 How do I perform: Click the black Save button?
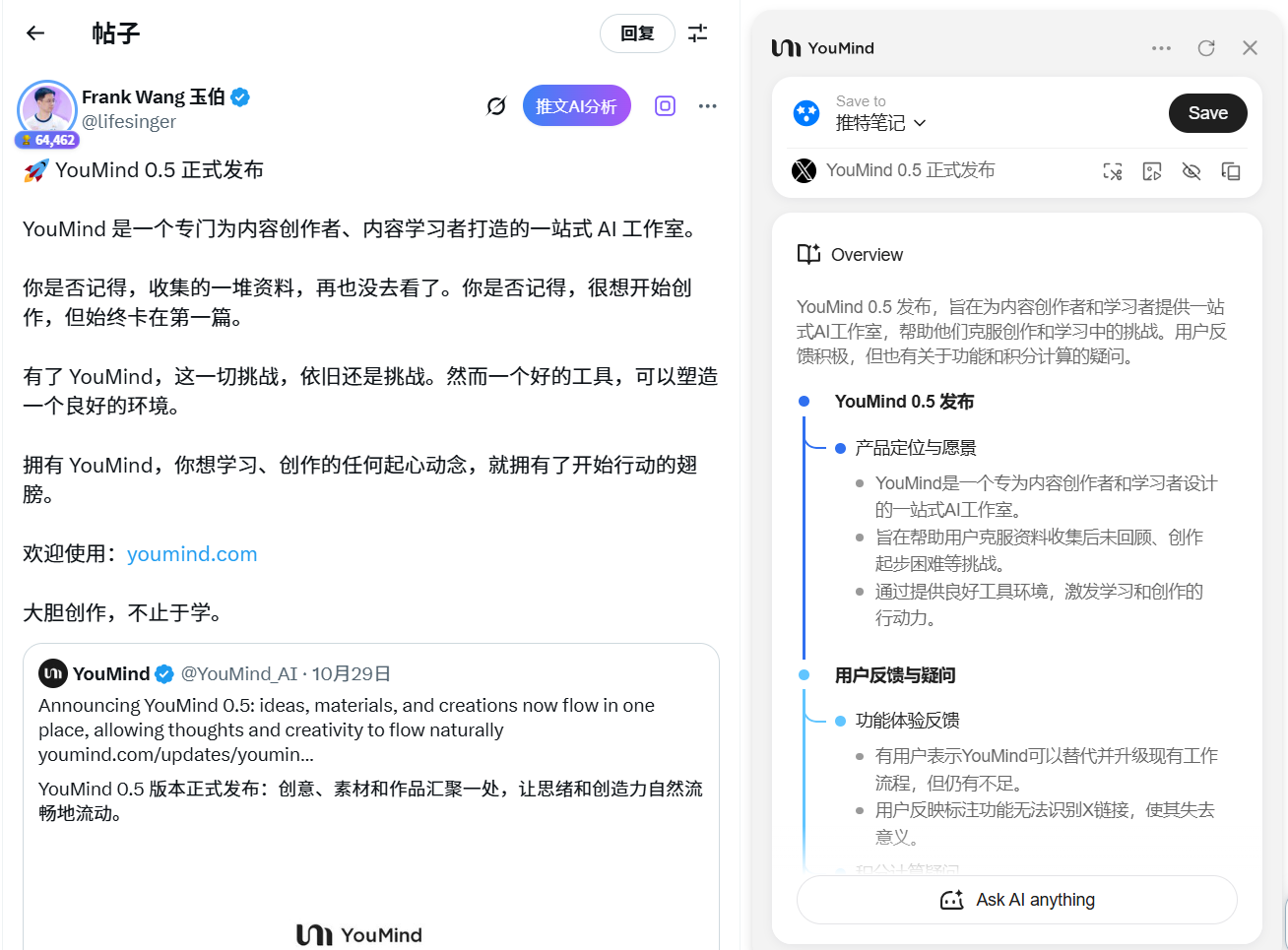1208,113
